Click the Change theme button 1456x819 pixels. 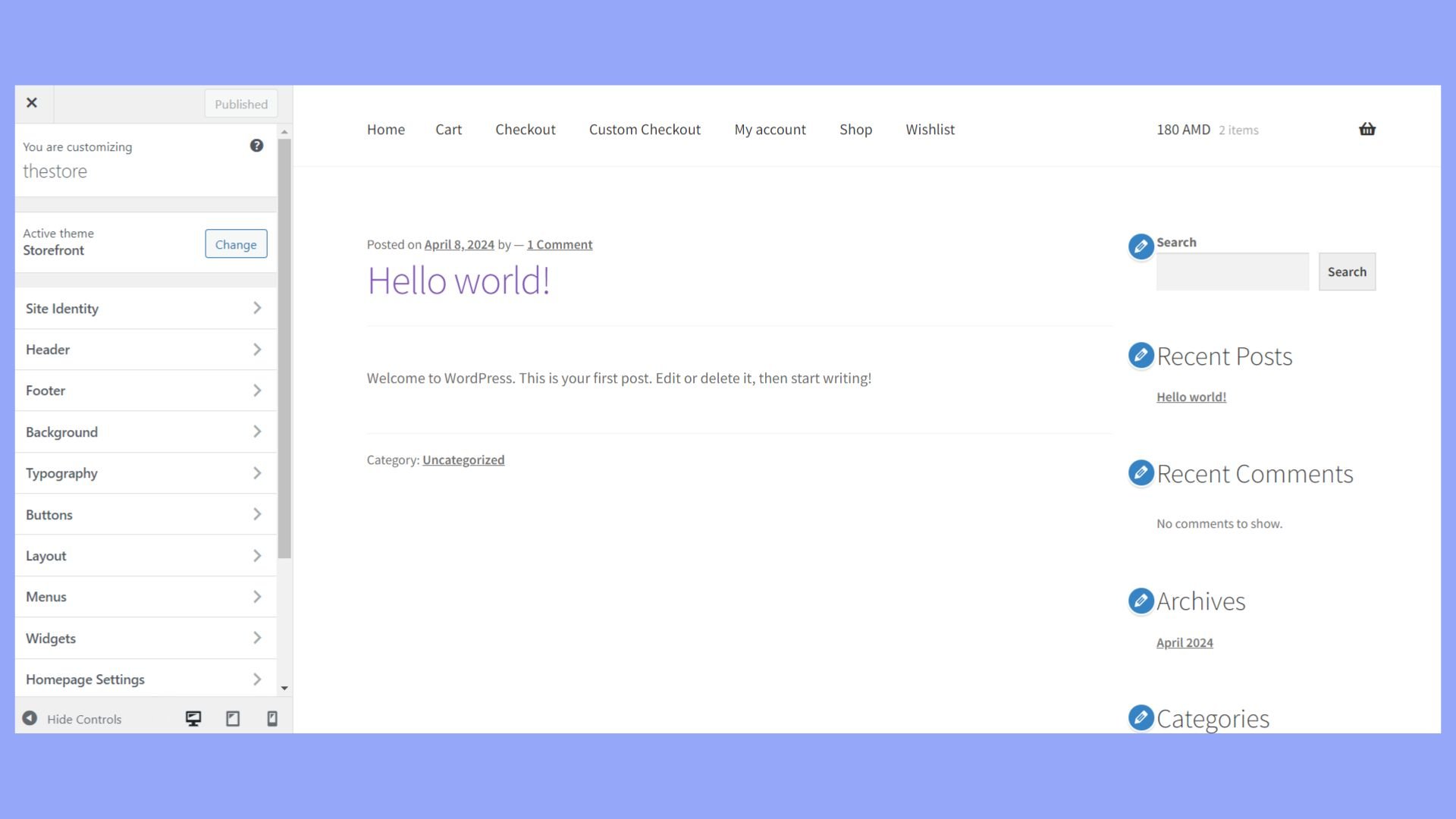(236, 244)
